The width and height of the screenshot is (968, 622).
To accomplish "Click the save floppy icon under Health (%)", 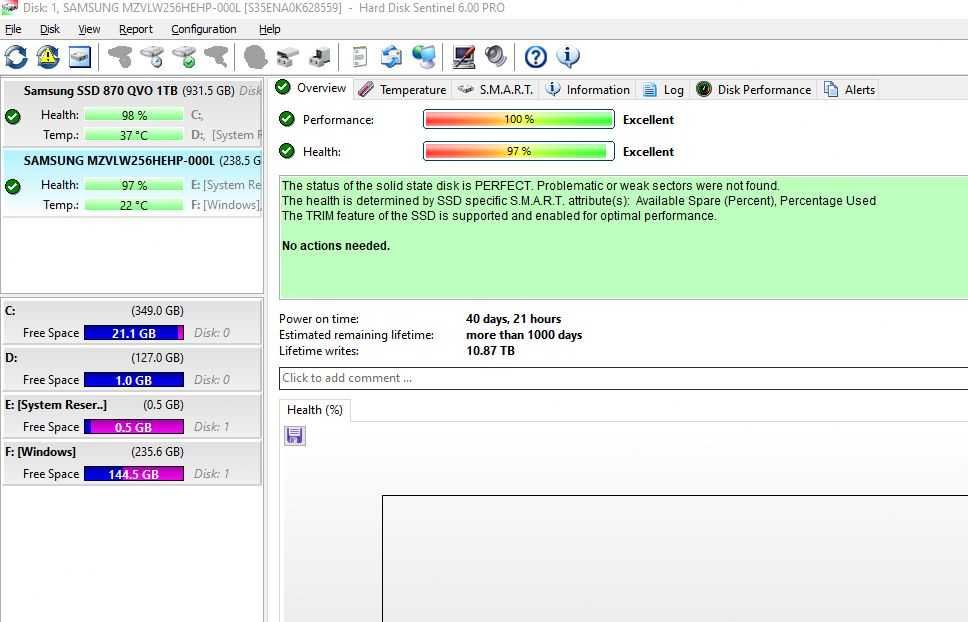I will click(x=294, y=436).
